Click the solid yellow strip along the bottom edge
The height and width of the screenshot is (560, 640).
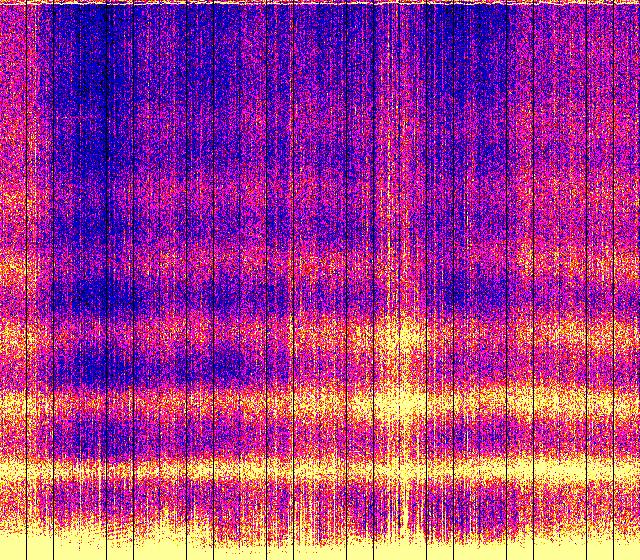coord(320,550)
